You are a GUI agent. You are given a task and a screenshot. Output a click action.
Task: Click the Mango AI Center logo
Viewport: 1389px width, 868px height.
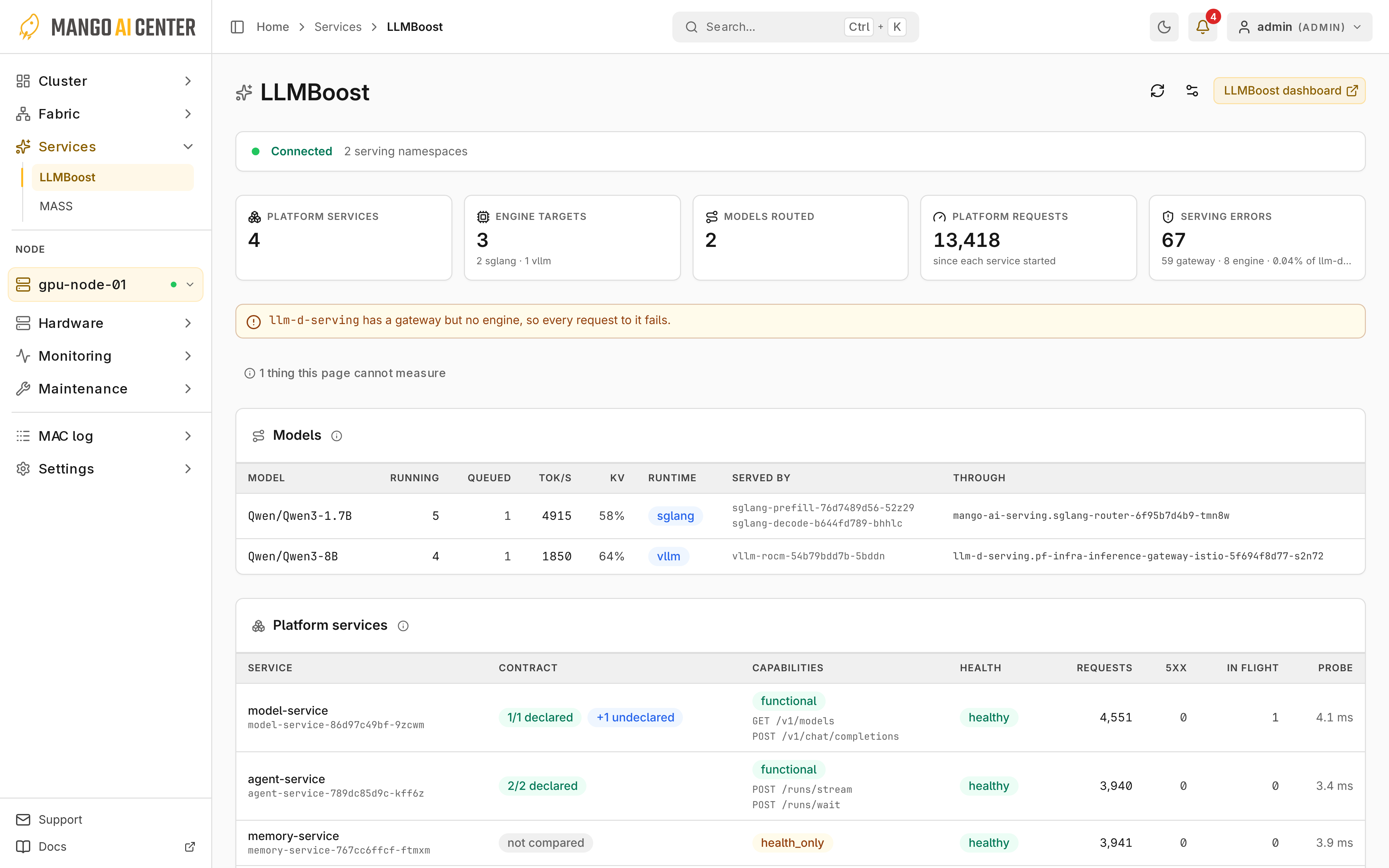[x=107, y=27]
